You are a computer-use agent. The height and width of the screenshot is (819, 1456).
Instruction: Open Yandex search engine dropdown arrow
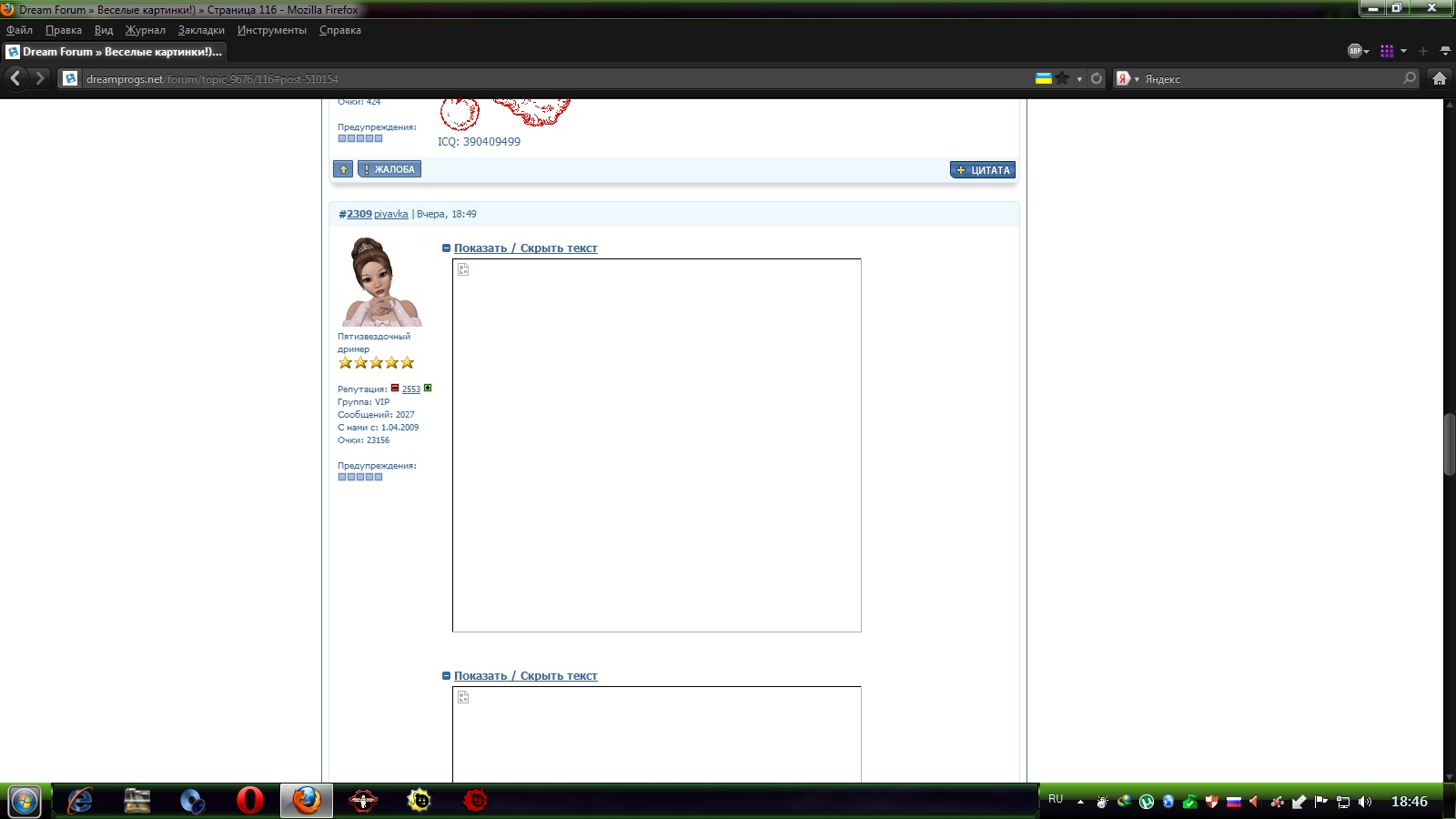pyautogui.click(x=1137, y=79)
